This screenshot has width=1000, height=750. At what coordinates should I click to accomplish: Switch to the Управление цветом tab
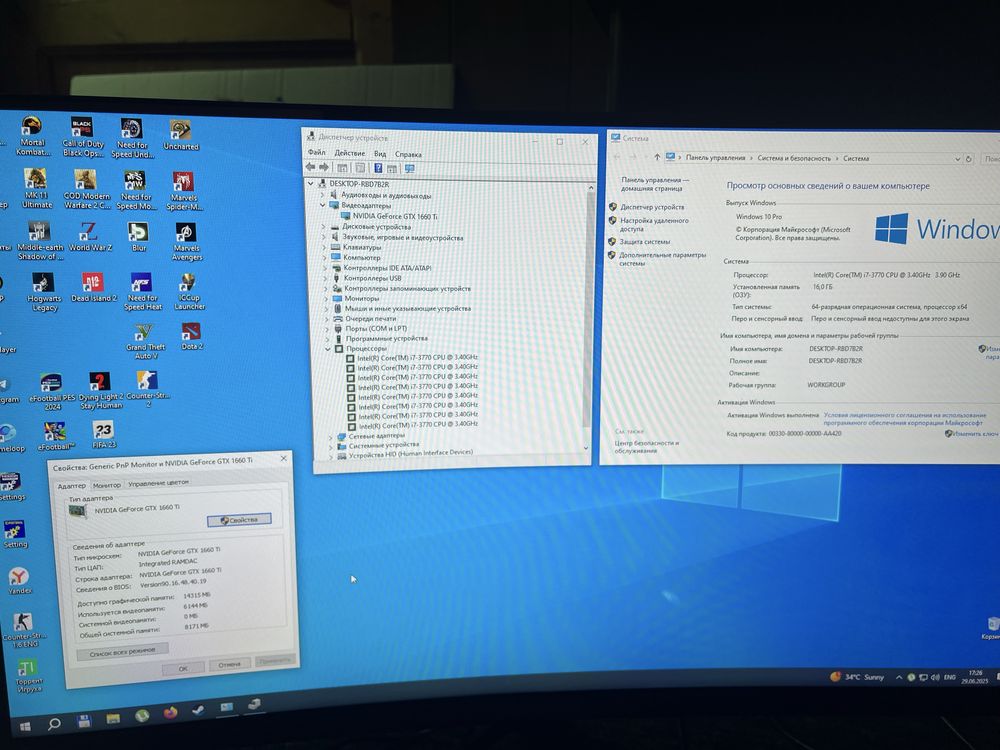point(158,483)
